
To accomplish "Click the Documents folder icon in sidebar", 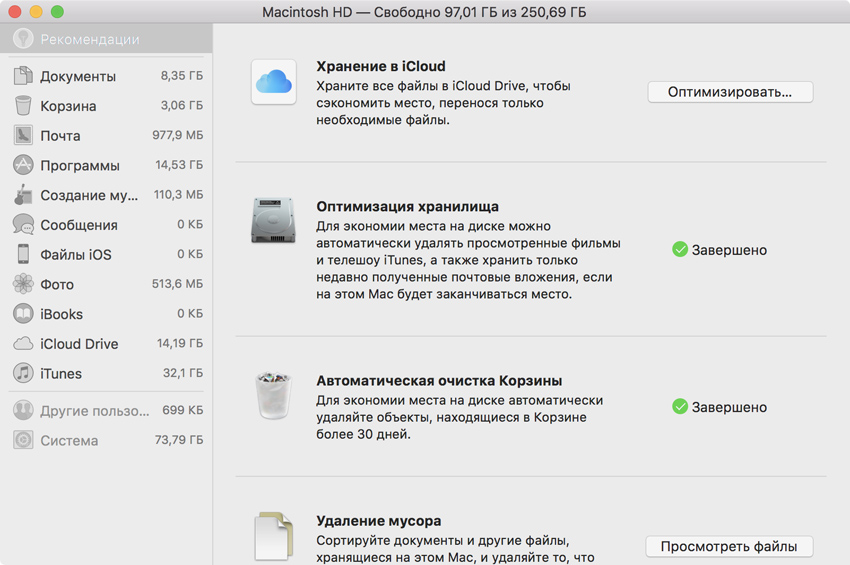I will 23,76.
